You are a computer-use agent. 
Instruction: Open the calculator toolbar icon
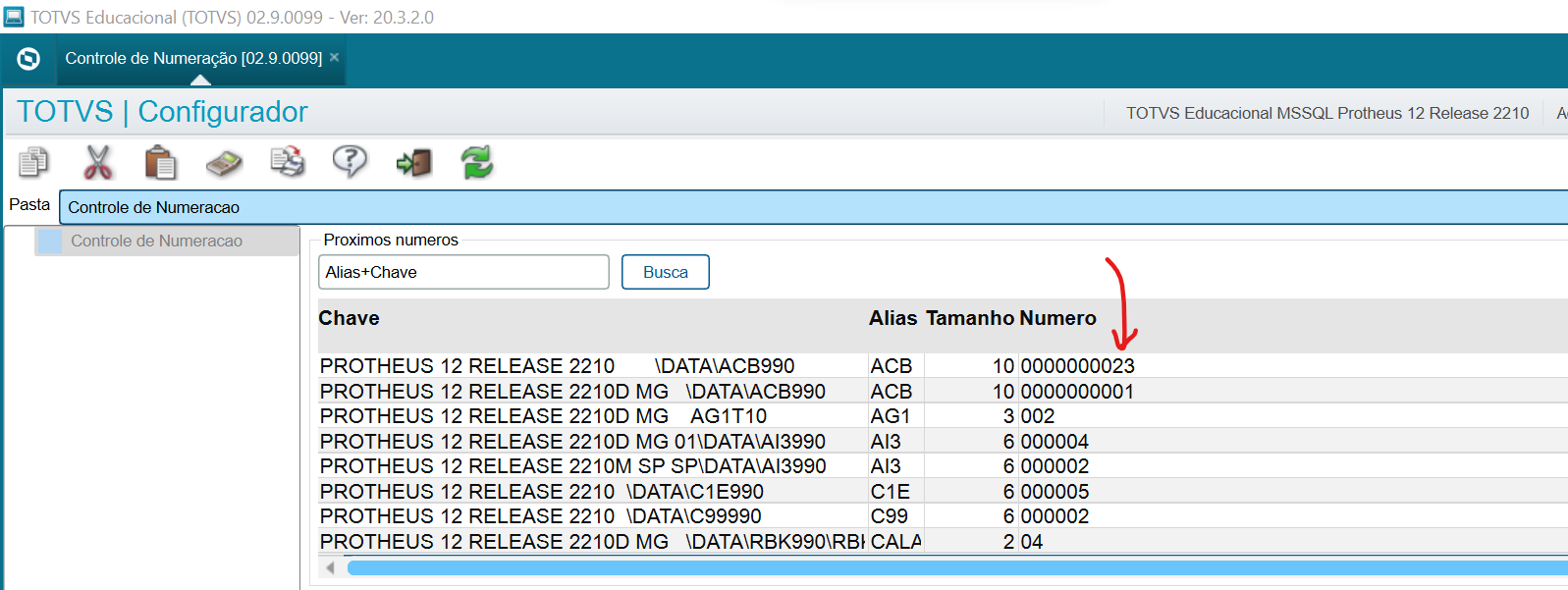[224, 163]
